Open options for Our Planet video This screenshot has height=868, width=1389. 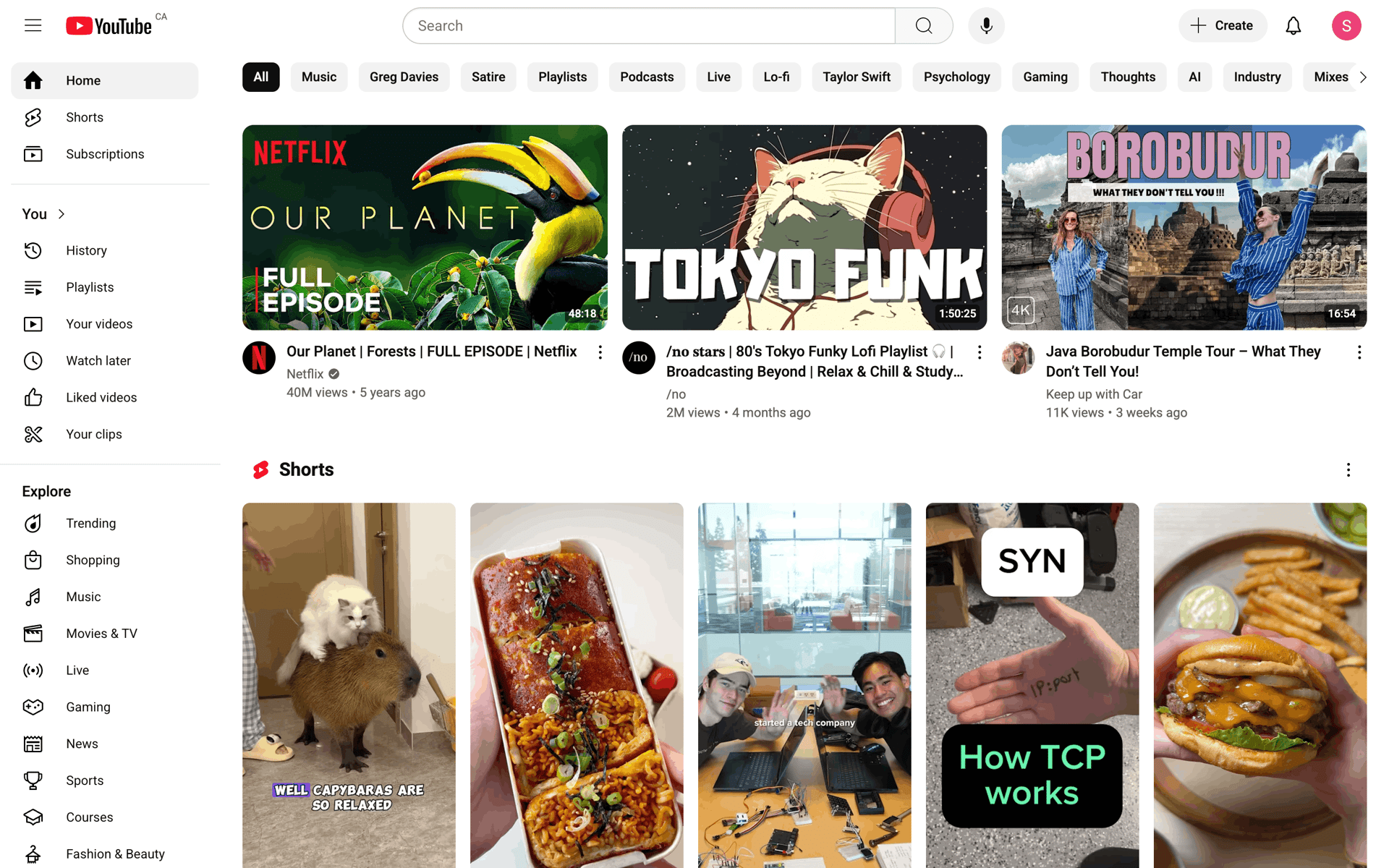[x=600, y=352]
